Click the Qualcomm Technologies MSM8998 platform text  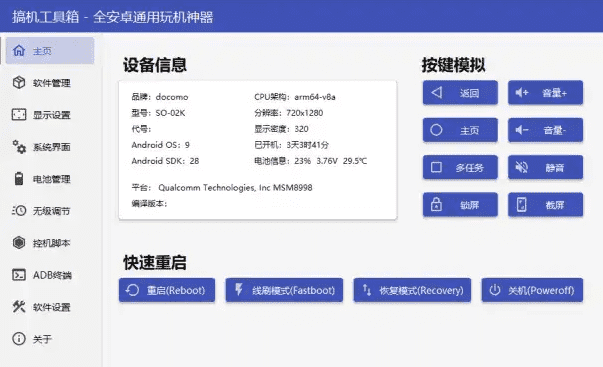click(235, 187)
